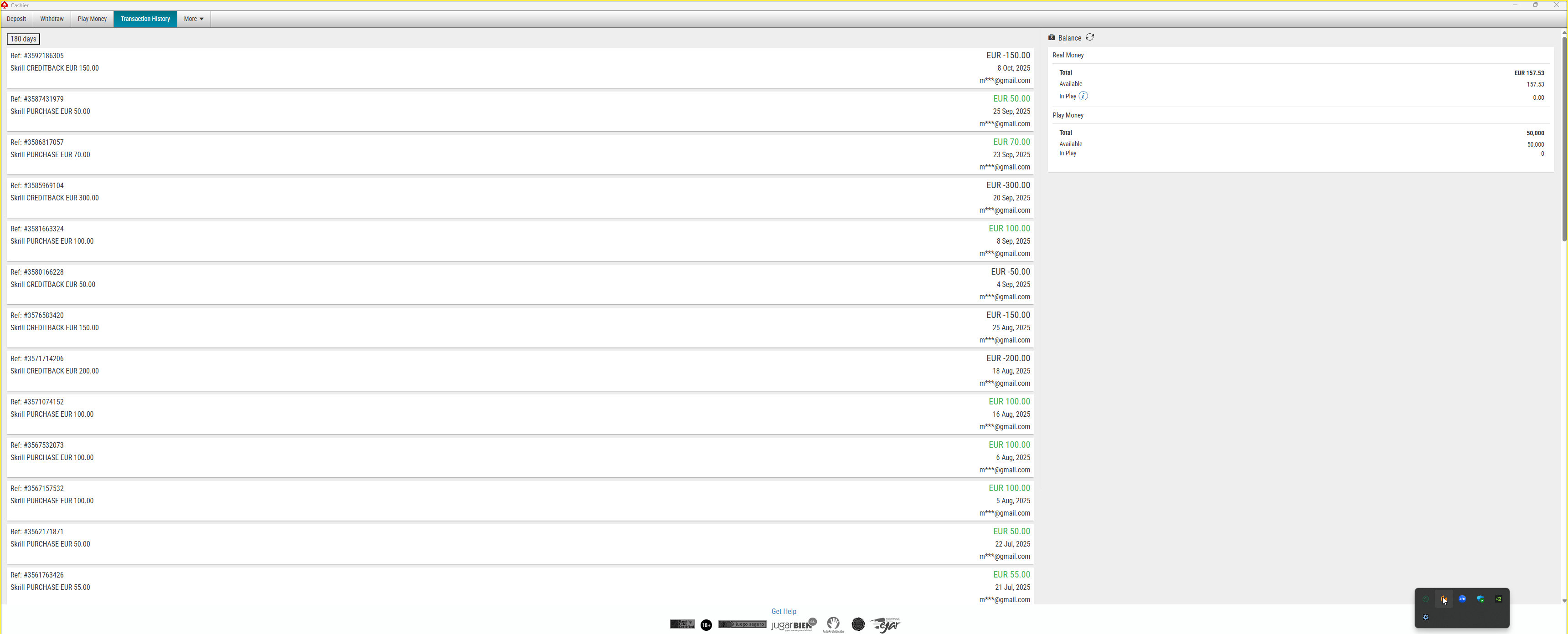The width and height of the screenshot is (1568, 634).
Task: Click the In Play info icon
Action: (x=1083, y=96)
